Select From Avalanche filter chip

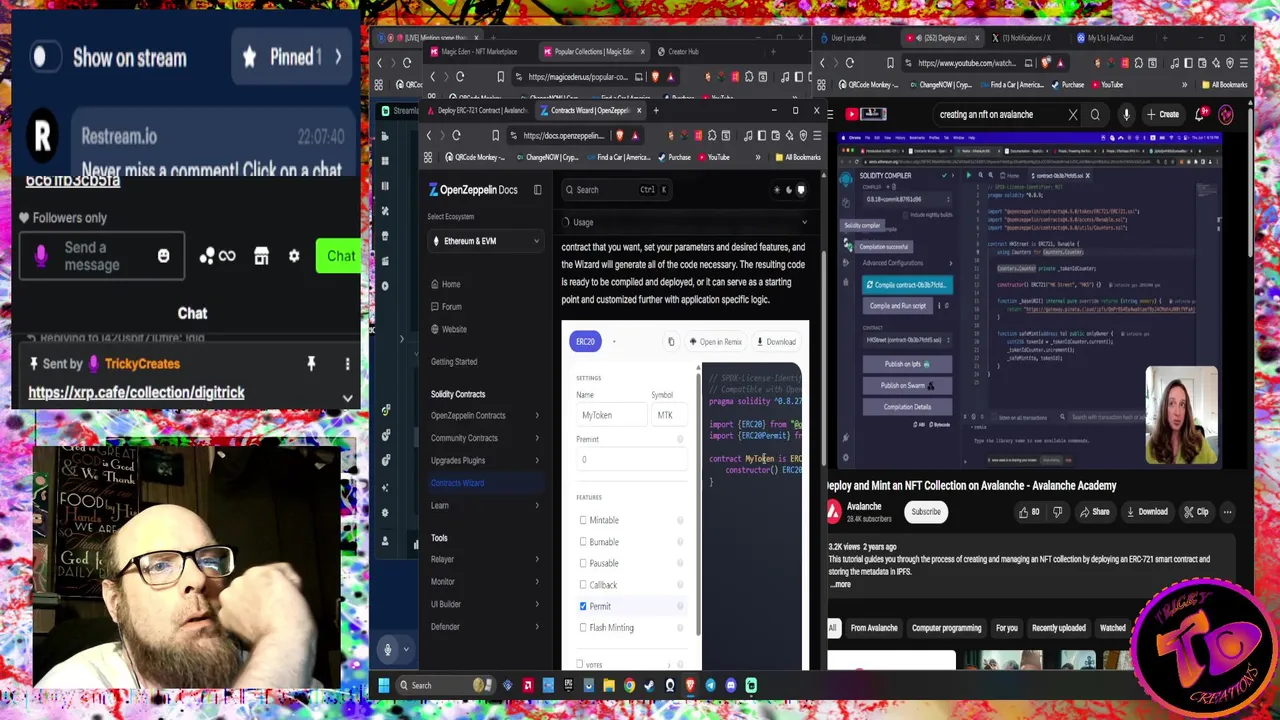pos(874,628)
